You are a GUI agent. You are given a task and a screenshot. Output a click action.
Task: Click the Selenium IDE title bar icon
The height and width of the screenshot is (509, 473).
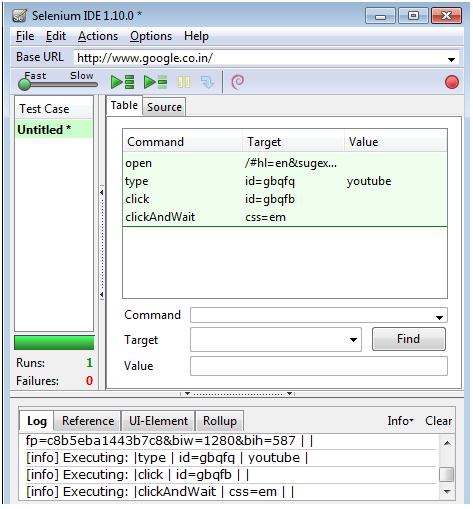19,16
